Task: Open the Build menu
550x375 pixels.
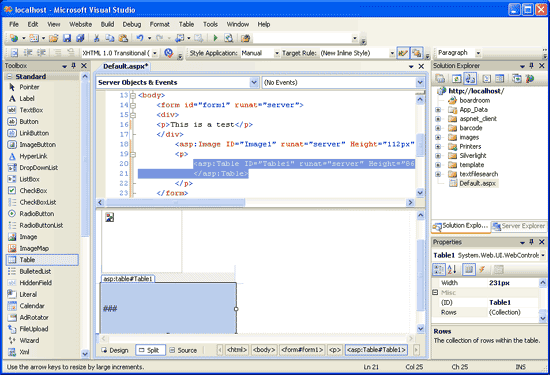Action: 107,24
